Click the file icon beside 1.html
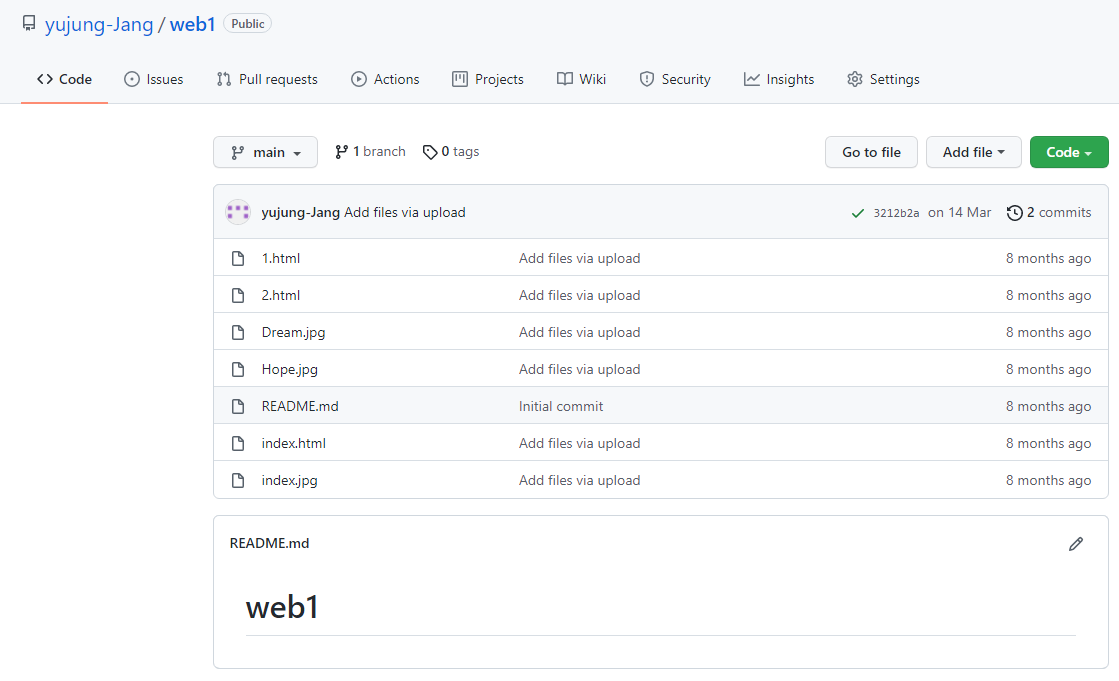The height and width of the screenshot is (681, 1119). [238, 258]
